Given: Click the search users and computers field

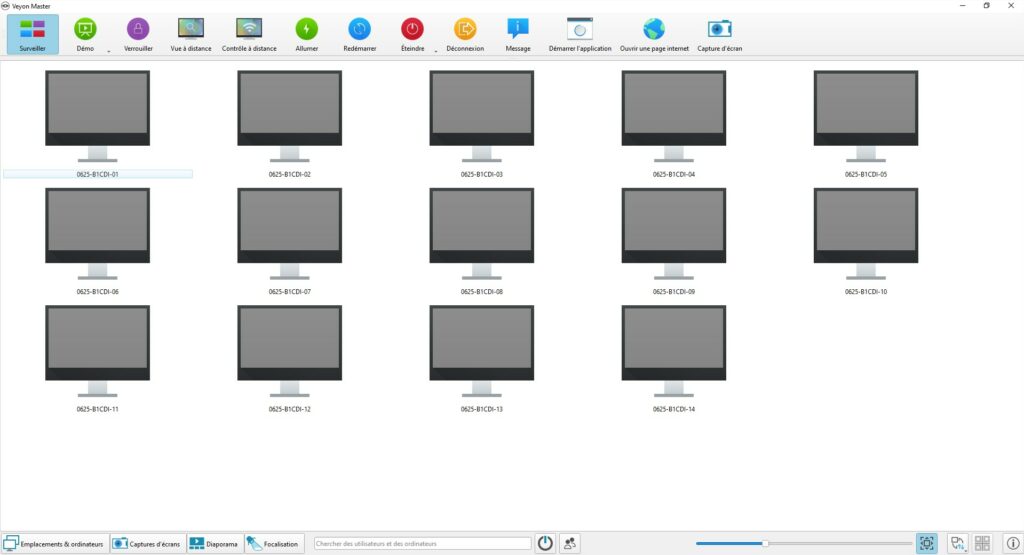Looking at the screenshot, I should coord(422,544).
